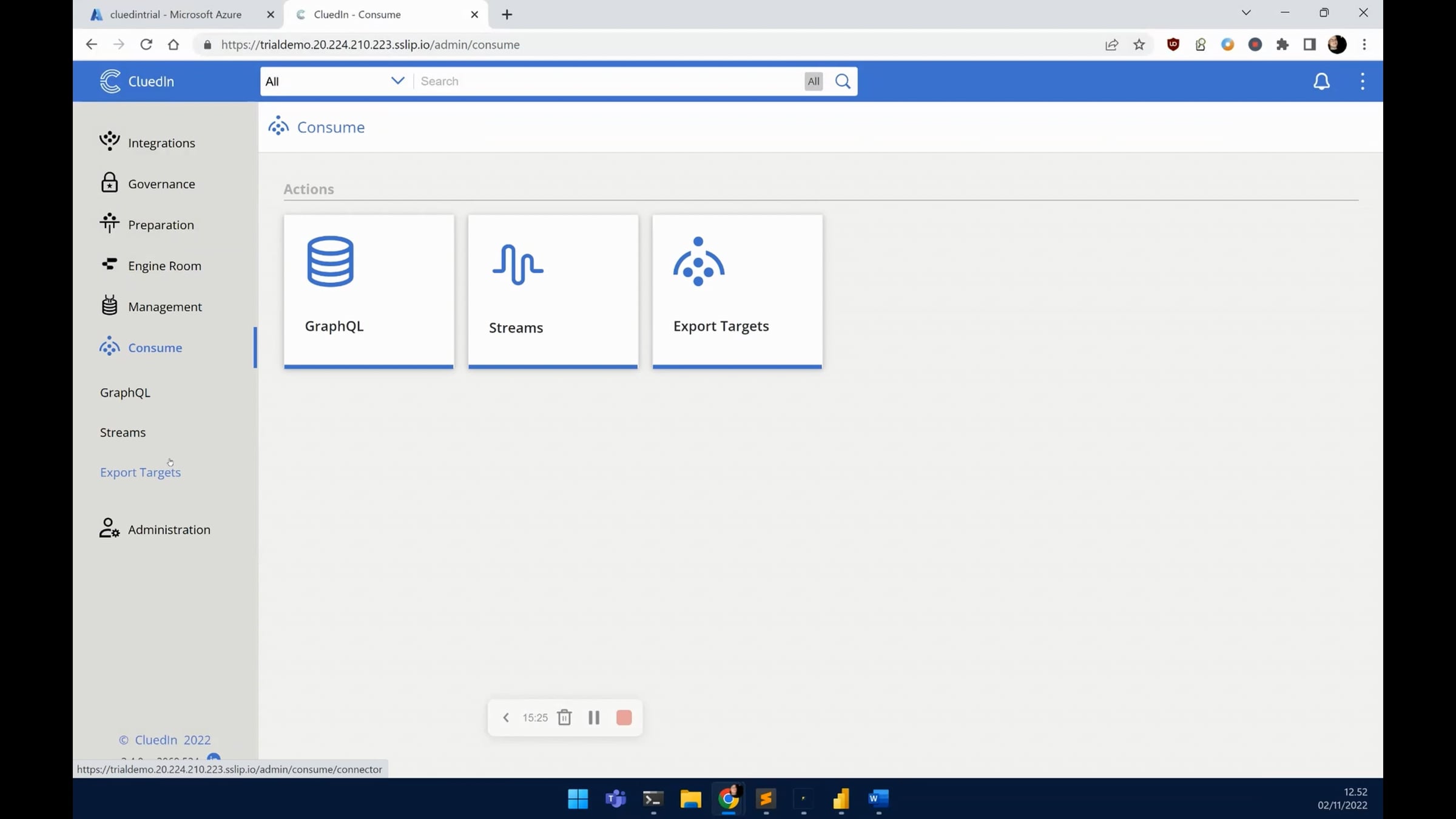The width and height of the screenshot is (1456, 819).
Task: Click the search magnifier icon
Action: click(843, 81)
